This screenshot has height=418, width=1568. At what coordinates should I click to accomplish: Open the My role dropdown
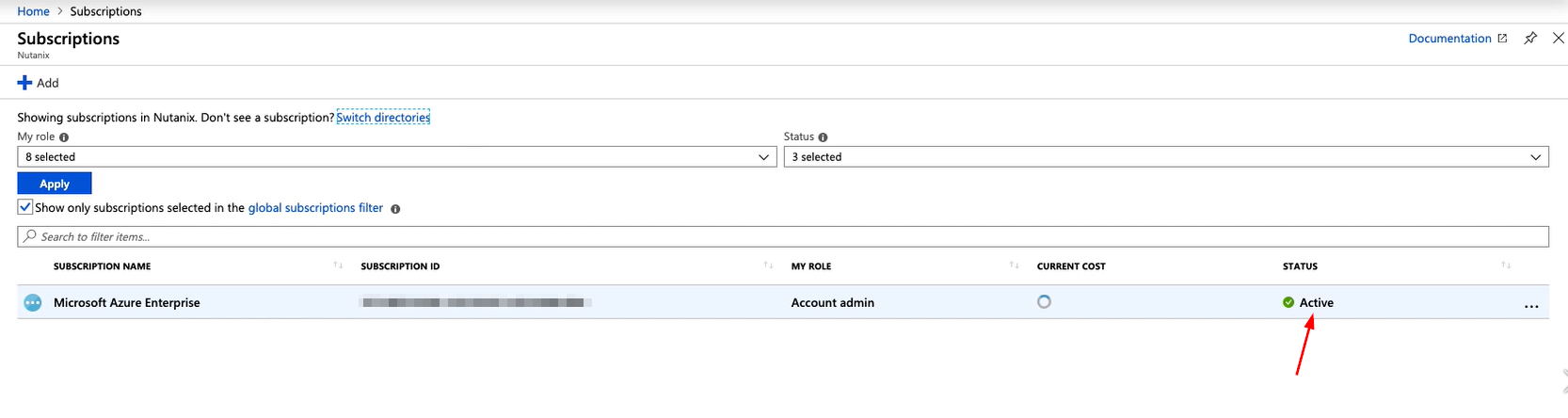click(x=396, y=157)
